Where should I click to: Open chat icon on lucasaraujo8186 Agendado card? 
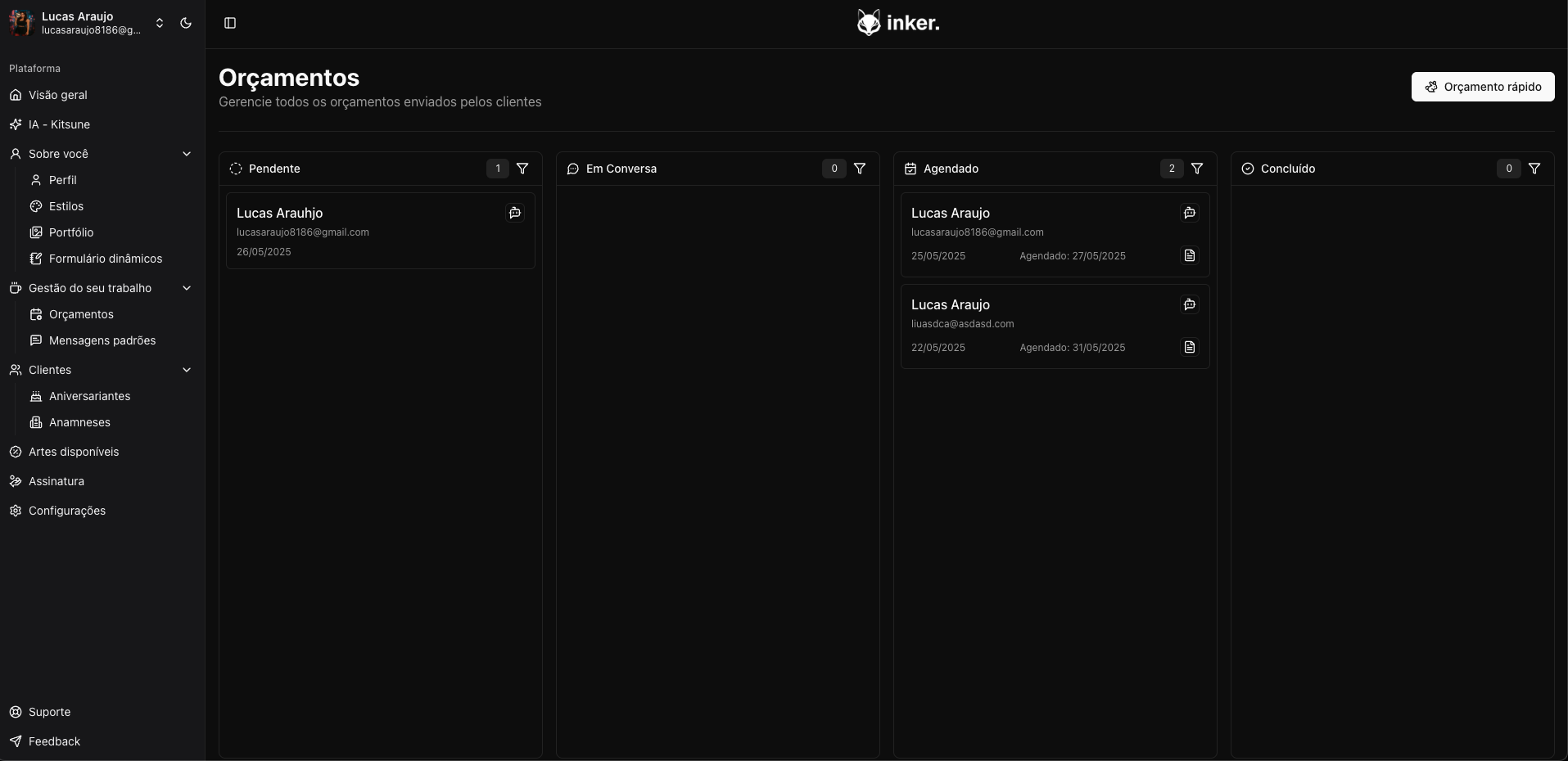pyautogui.click(x=1190, y=213)
